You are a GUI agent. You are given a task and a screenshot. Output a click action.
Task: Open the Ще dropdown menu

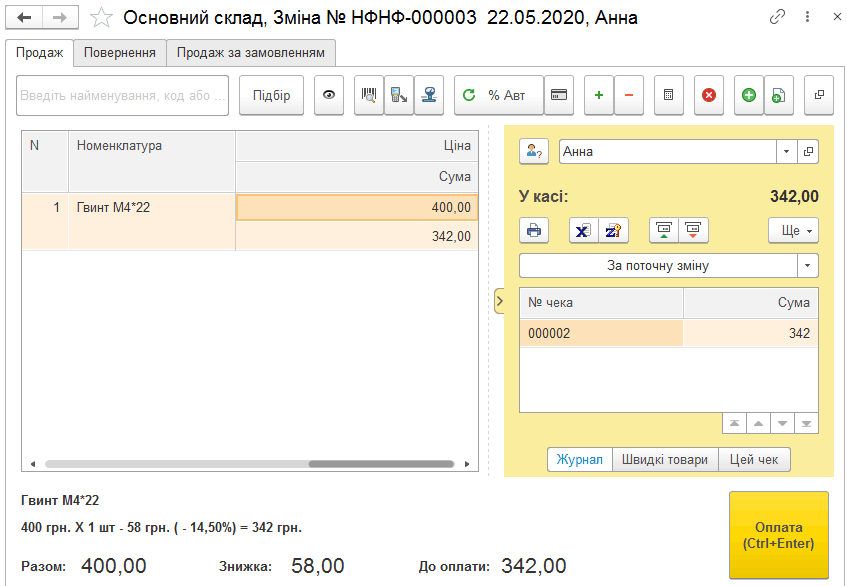click(x=794, y=231)
